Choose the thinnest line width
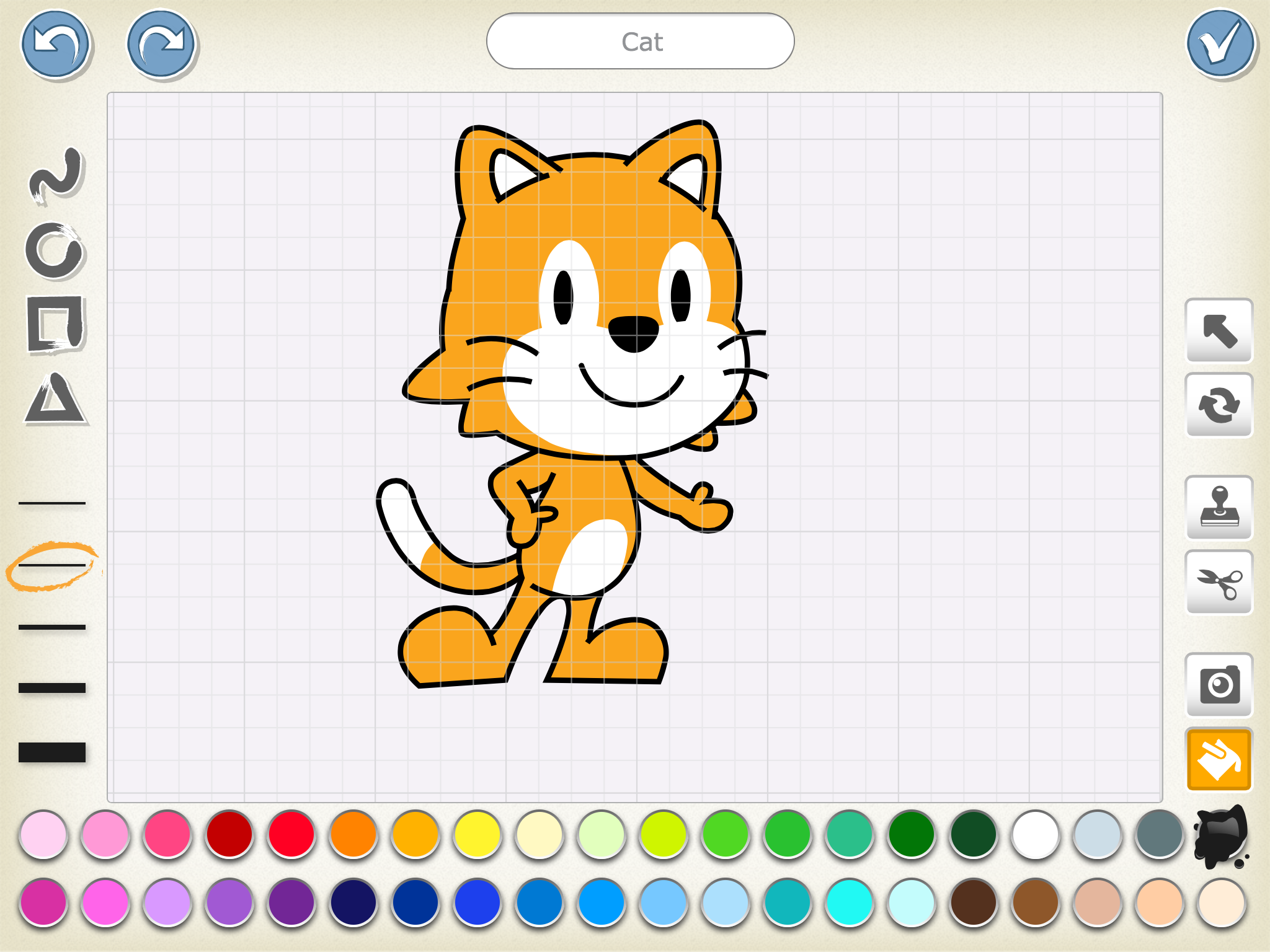1270x952 pixels. [x=52, y=503]
